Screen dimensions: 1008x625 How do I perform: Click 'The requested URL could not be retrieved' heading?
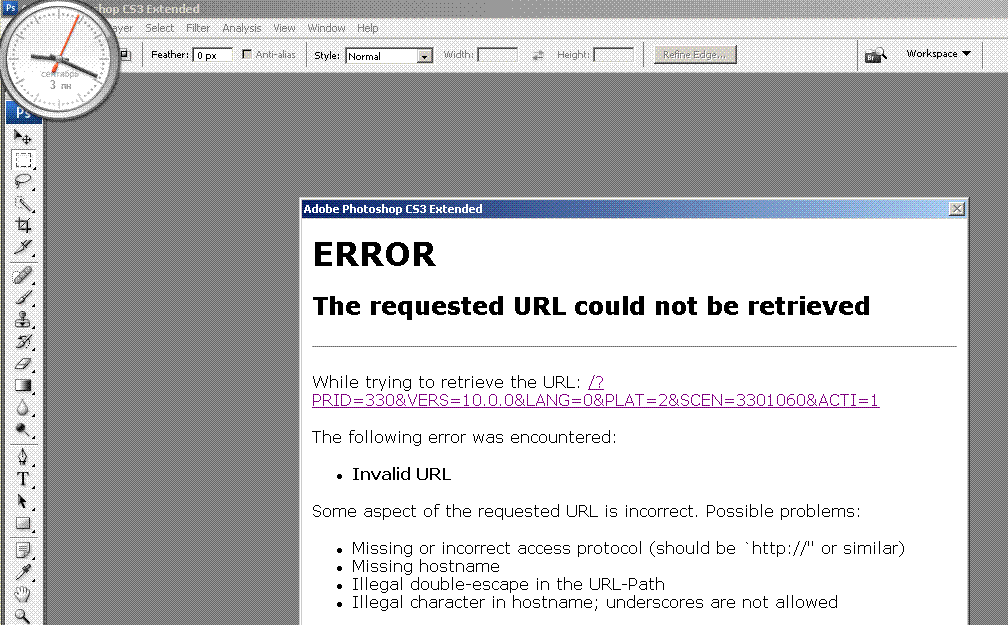click(591, 306)
